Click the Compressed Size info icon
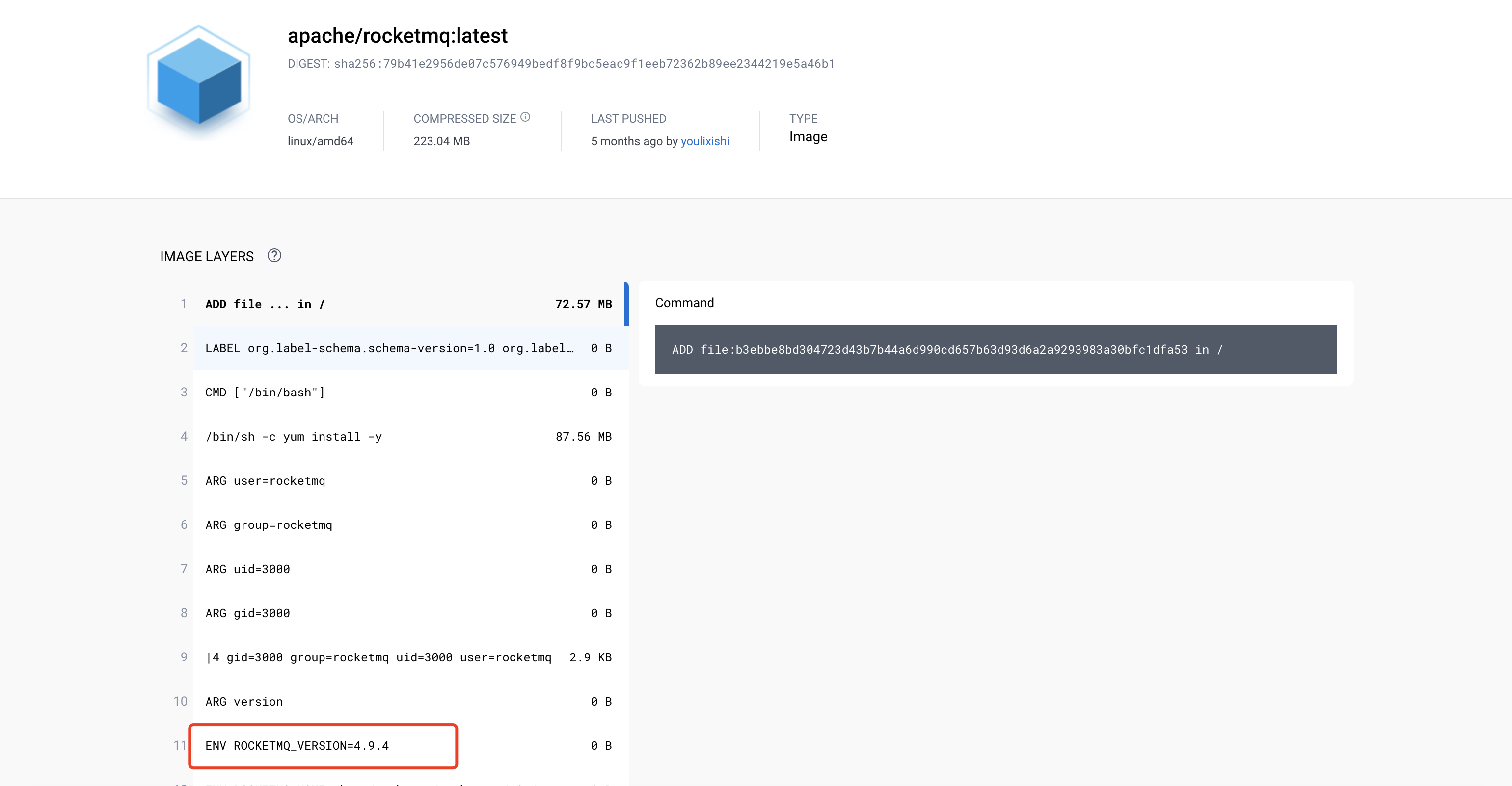 click(x=525, y=117)
